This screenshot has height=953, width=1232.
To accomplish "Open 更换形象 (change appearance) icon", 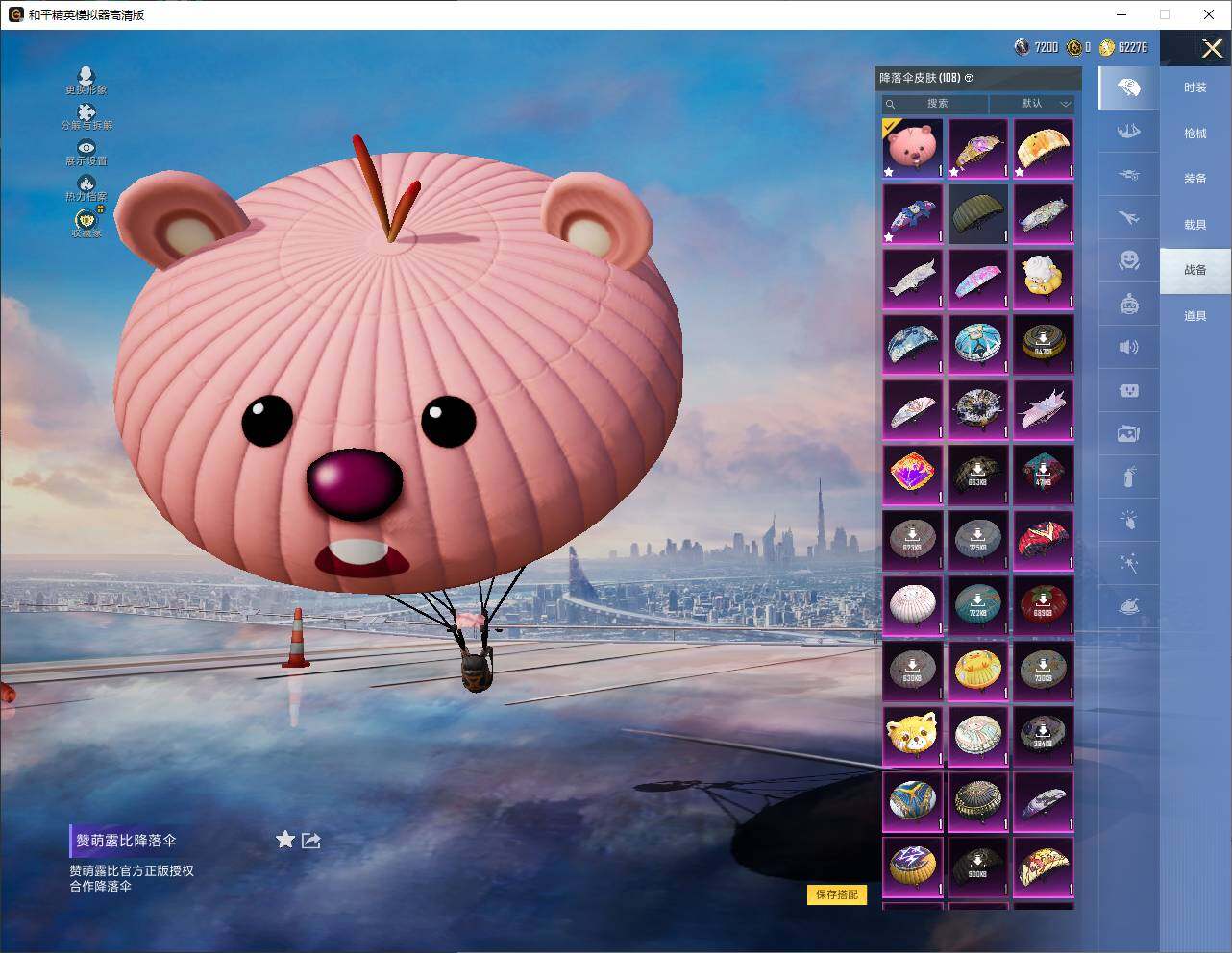I will [86, 80].
